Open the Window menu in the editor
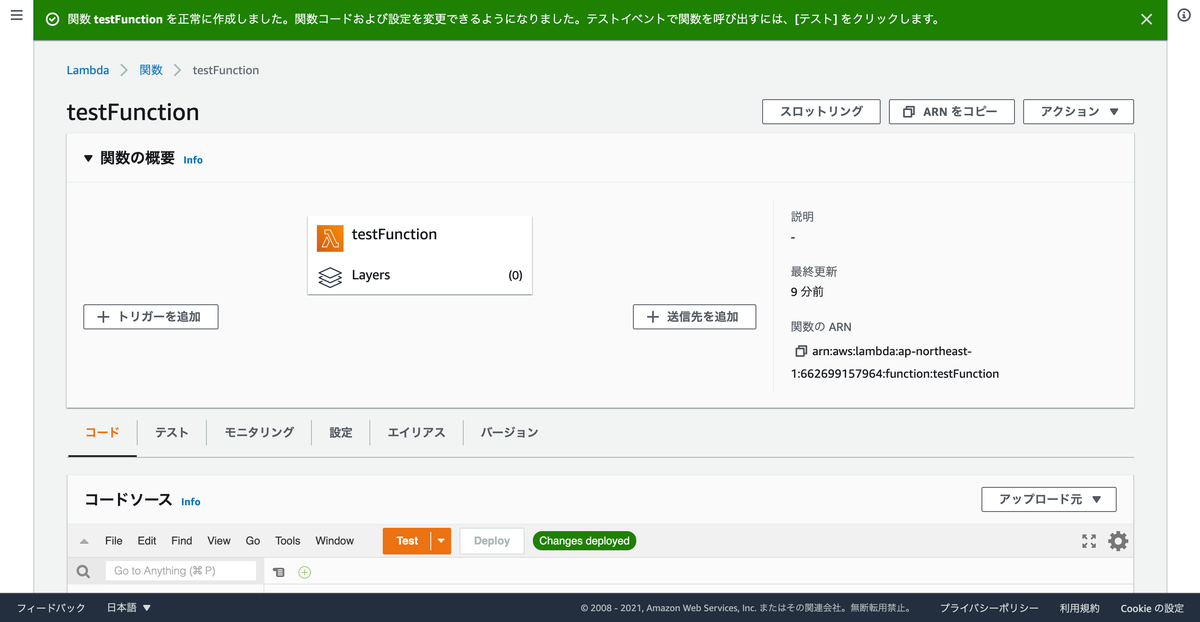The height and width of the screenshot is (622, 1200). click(335, 541)
